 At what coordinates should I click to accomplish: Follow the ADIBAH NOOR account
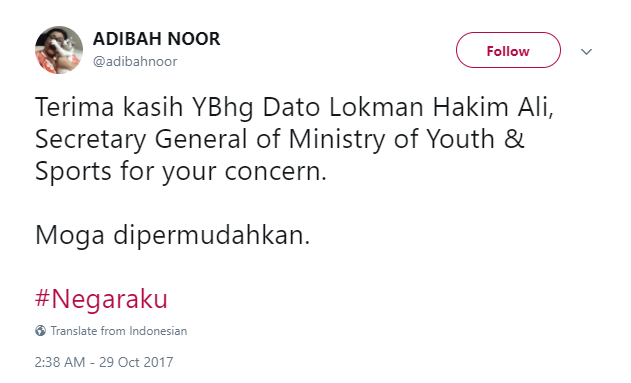(508, 50)
